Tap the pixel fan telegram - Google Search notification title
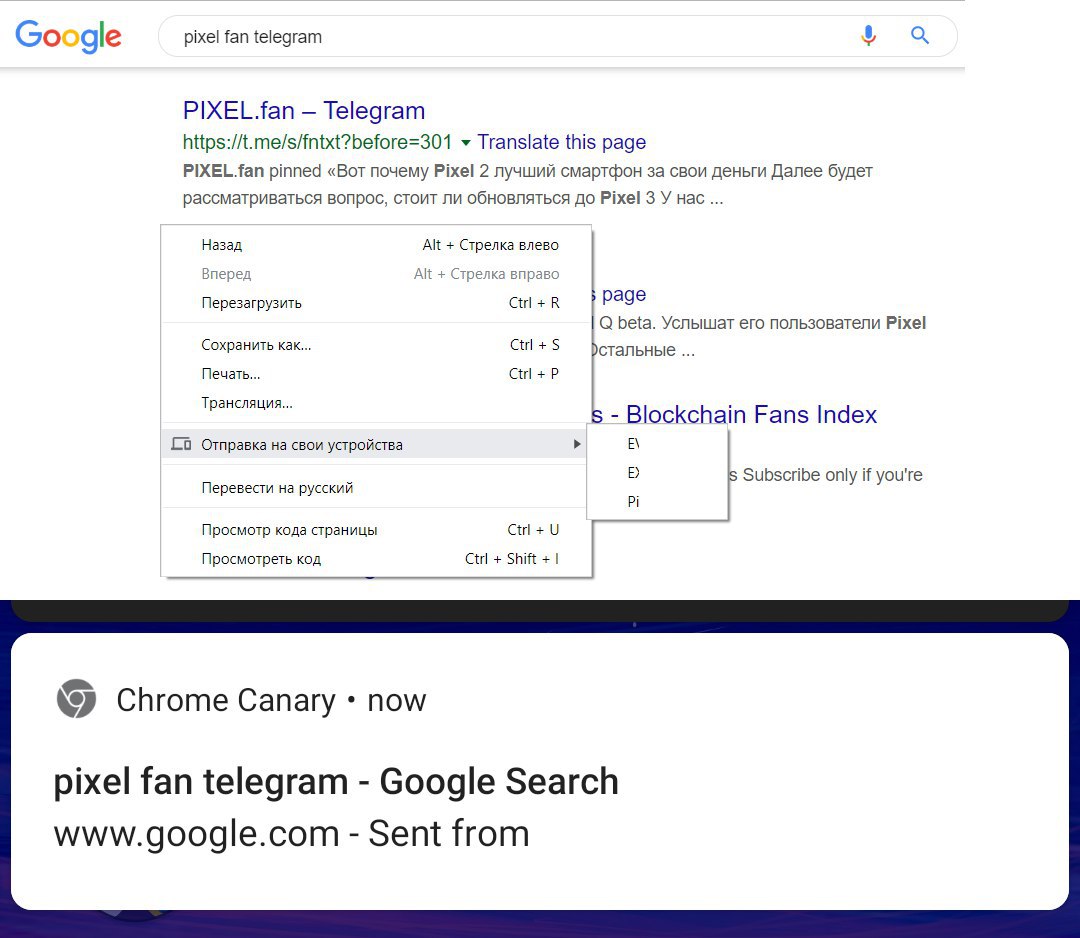 (x=336, y=781)
